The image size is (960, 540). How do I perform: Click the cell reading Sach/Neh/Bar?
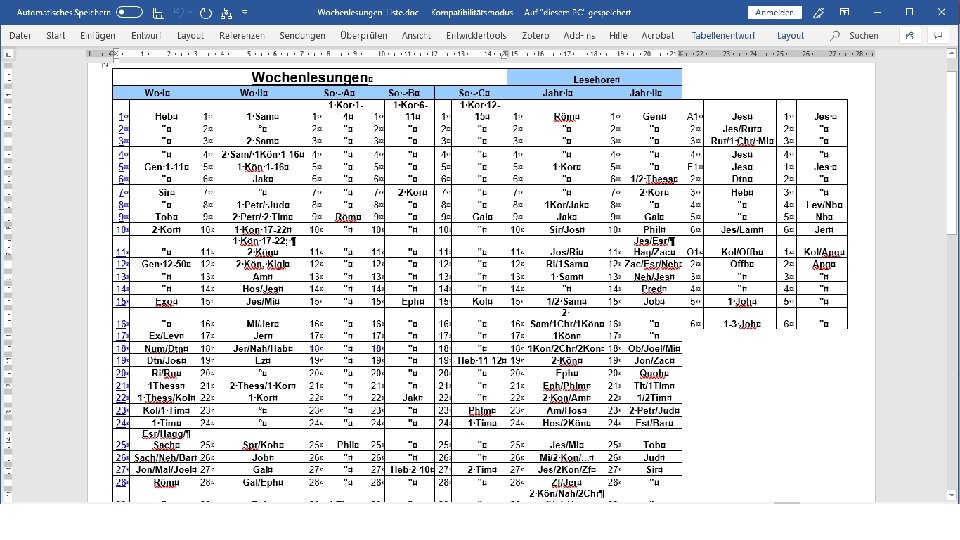[x=166, y=457]
